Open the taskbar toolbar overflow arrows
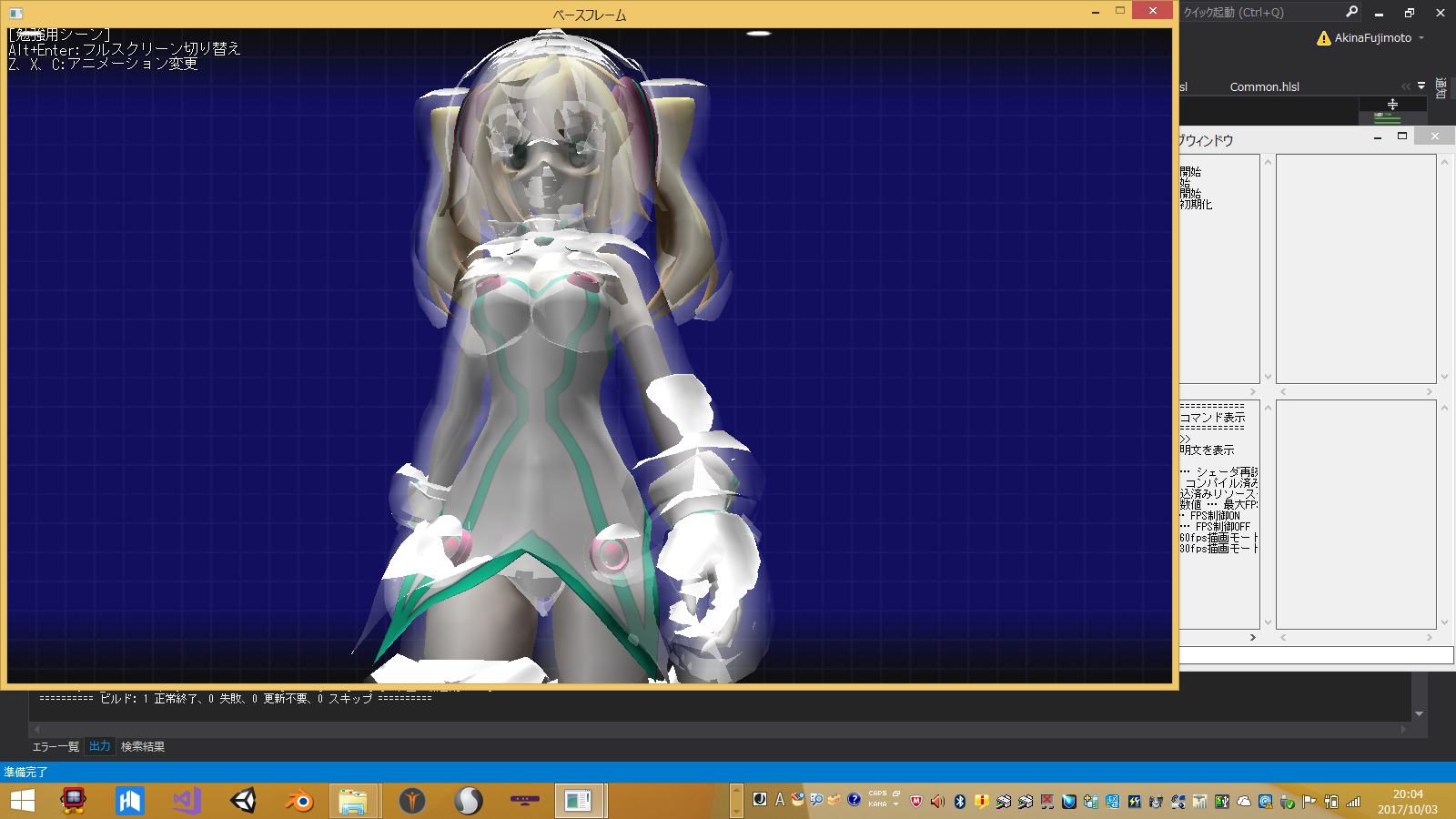Screen dimensions: 1456x819 click(x=736, y=801)
